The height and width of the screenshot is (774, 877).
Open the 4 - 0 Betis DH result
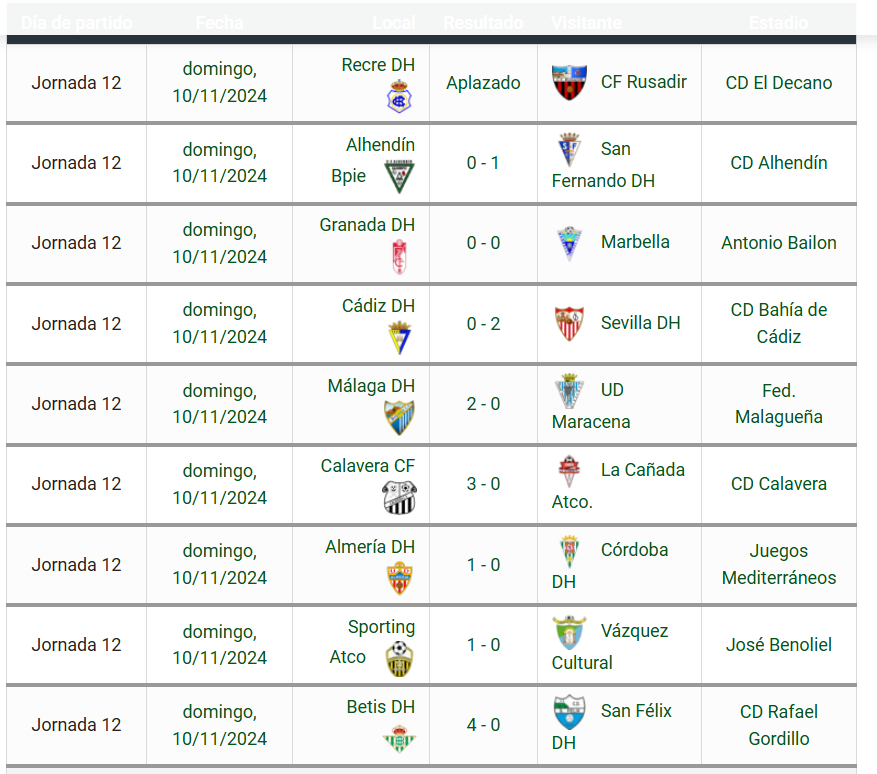(x=483, y=725)
